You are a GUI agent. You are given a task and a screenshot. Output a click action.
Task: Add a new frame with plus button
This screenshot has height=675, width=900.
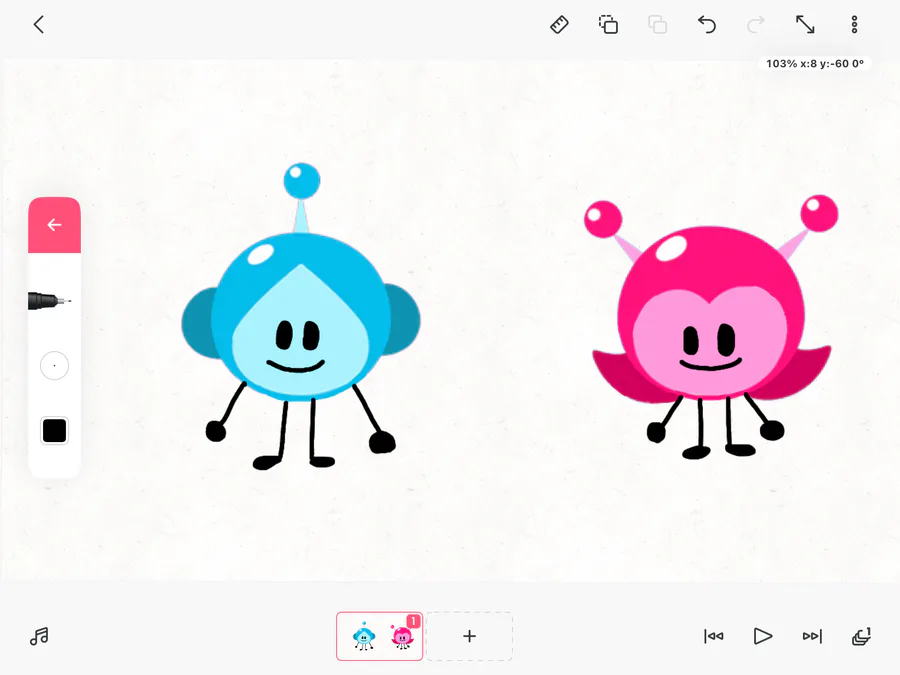(469, 636)
